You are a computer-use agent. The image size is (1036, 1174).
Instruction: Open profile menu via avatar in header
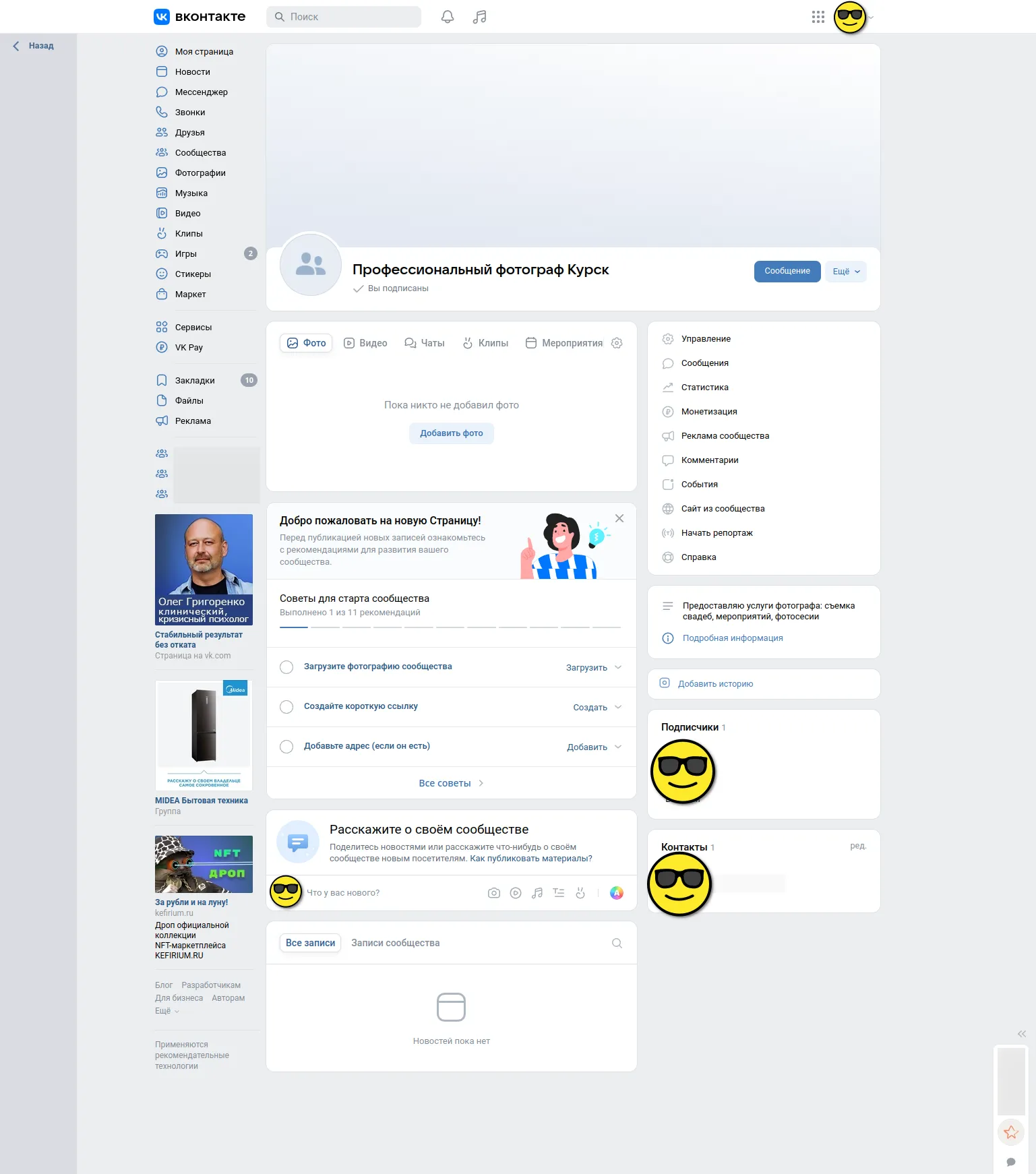(x=850, y=17)
